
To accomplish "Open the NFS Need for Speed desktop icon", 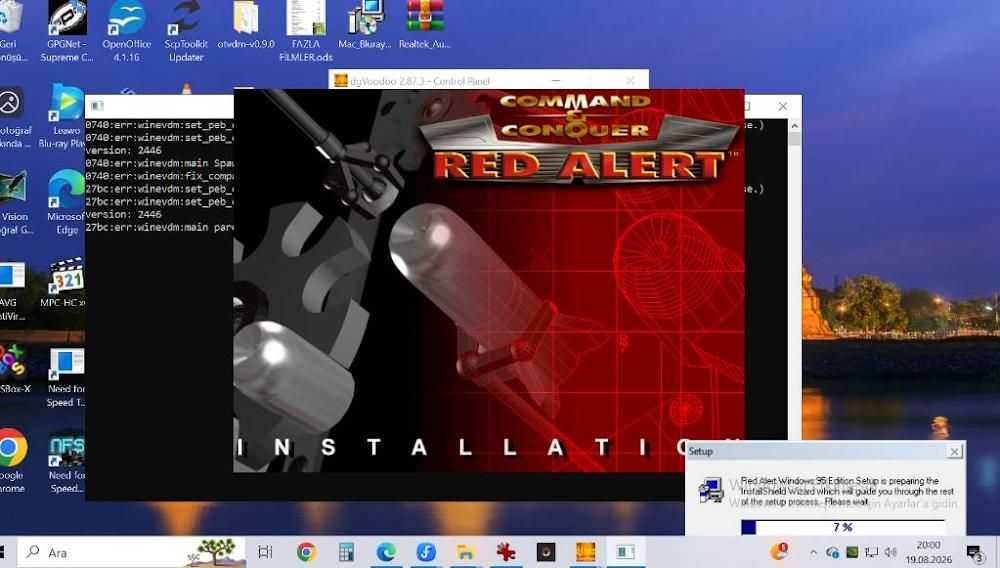I will (66, 463).
